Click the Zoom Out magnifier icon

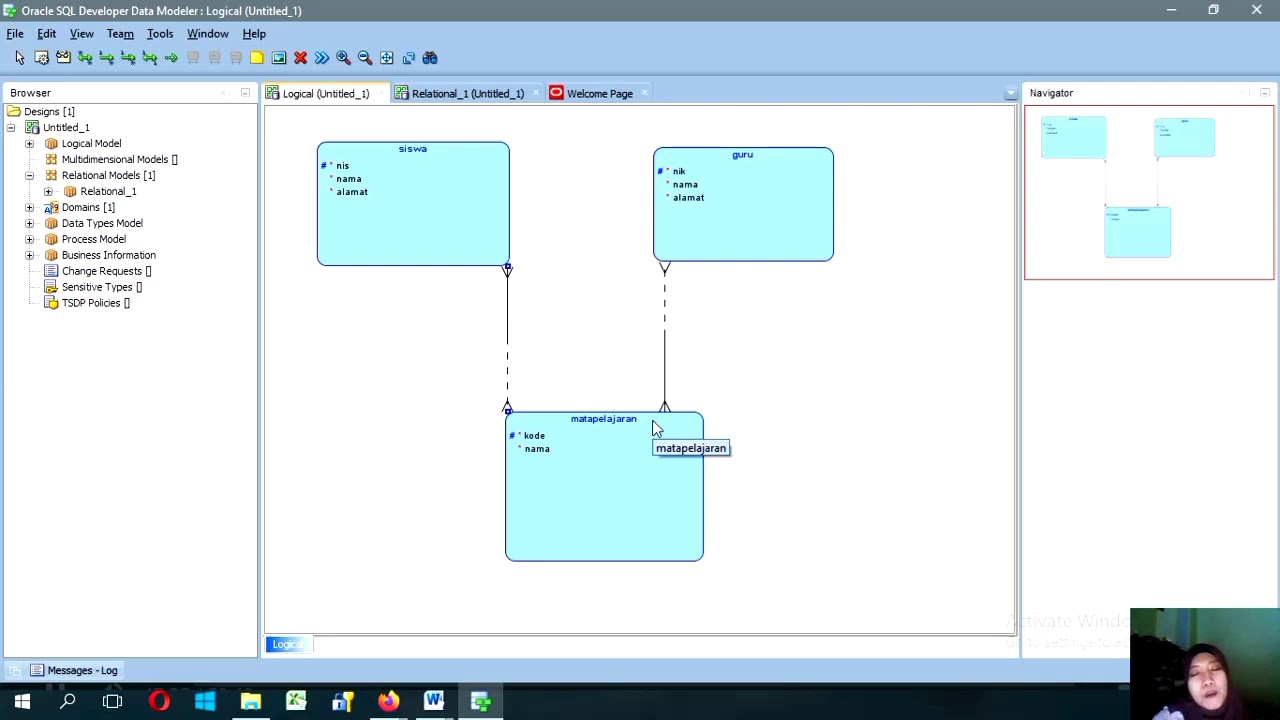click(x=365, y=58)
